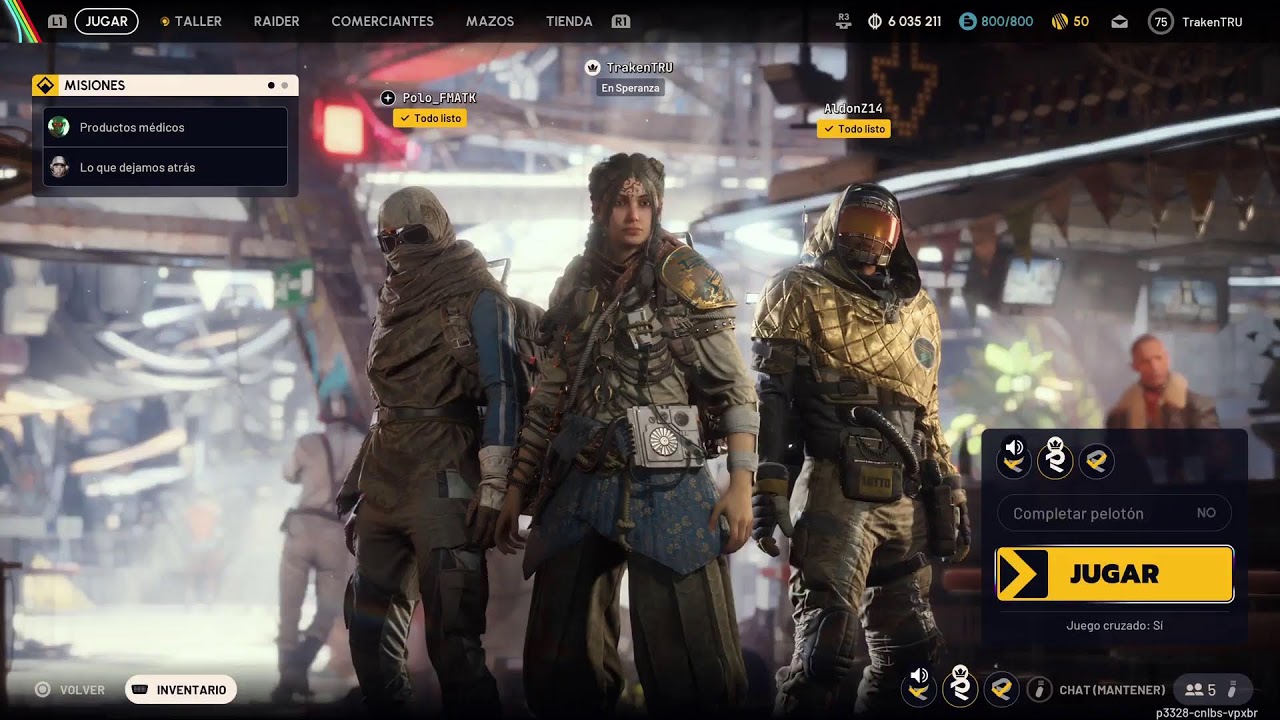This screenshot has height=720, width=1280.
Task: Click the plus icon beside Polo_FMATK
Action: [x=388, y=98]
